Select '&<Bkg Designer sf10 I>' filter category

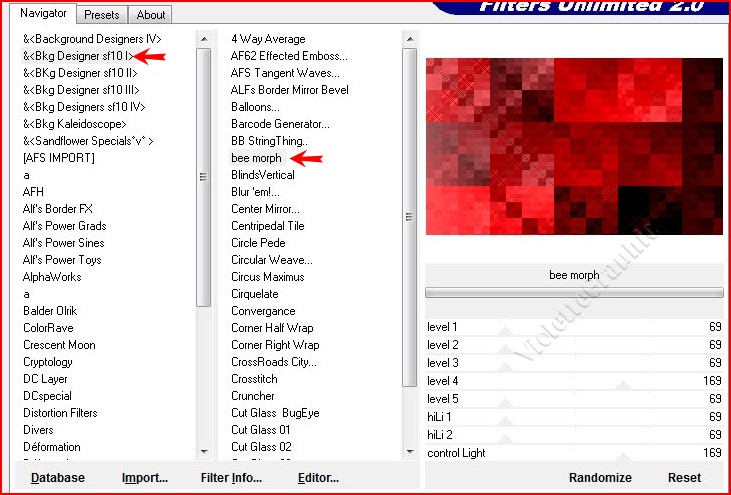[x=78, y=55]
